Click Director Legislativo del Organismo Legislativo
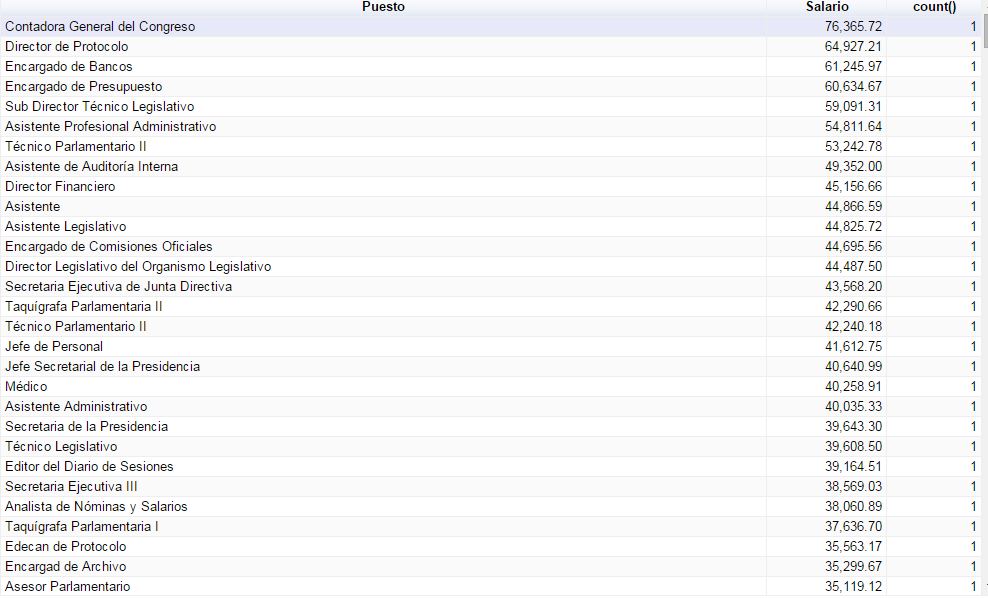 [x=138, y=267]
